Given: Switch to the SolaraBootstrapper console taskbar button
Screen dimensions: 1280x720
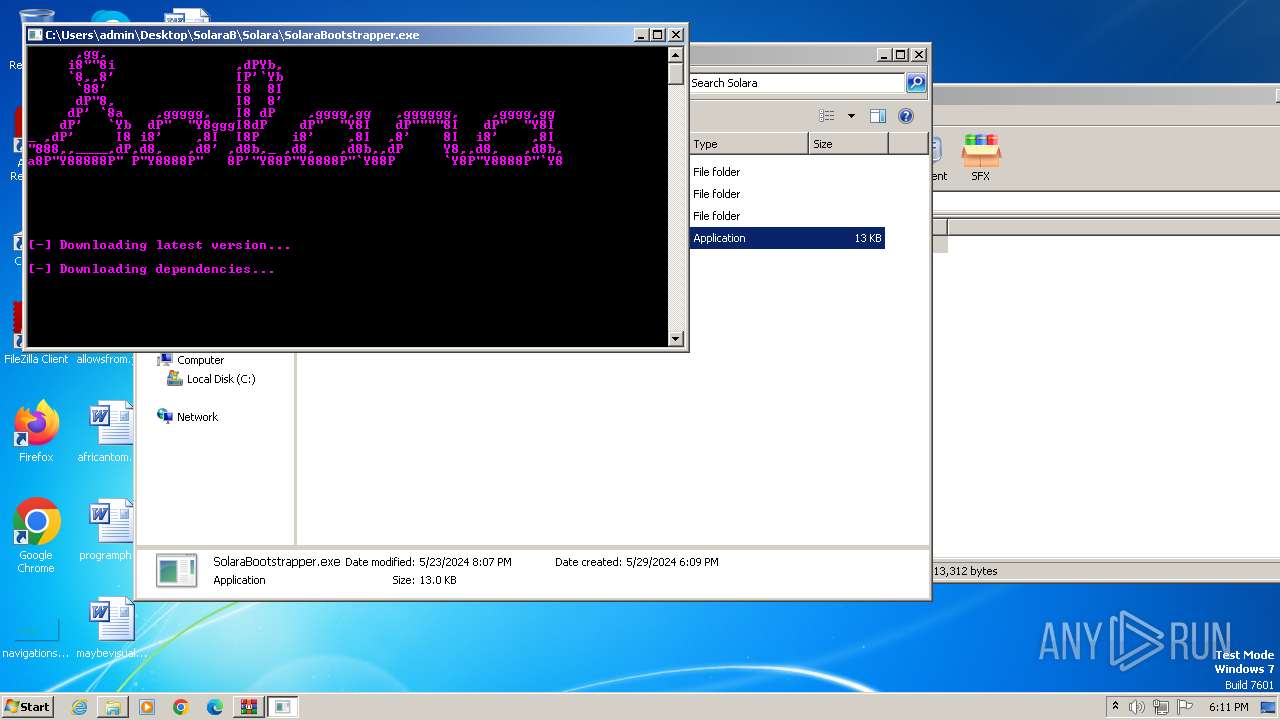Looking at the screenshot, I should coord(283,707).
